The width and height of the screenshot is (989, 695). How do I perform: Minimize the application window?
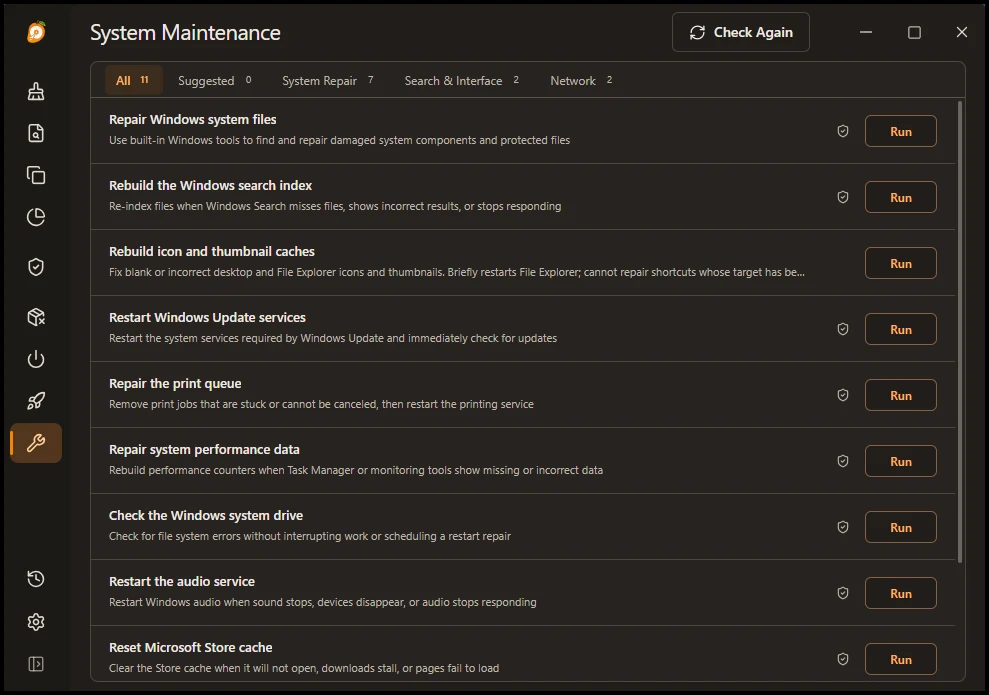866,32
